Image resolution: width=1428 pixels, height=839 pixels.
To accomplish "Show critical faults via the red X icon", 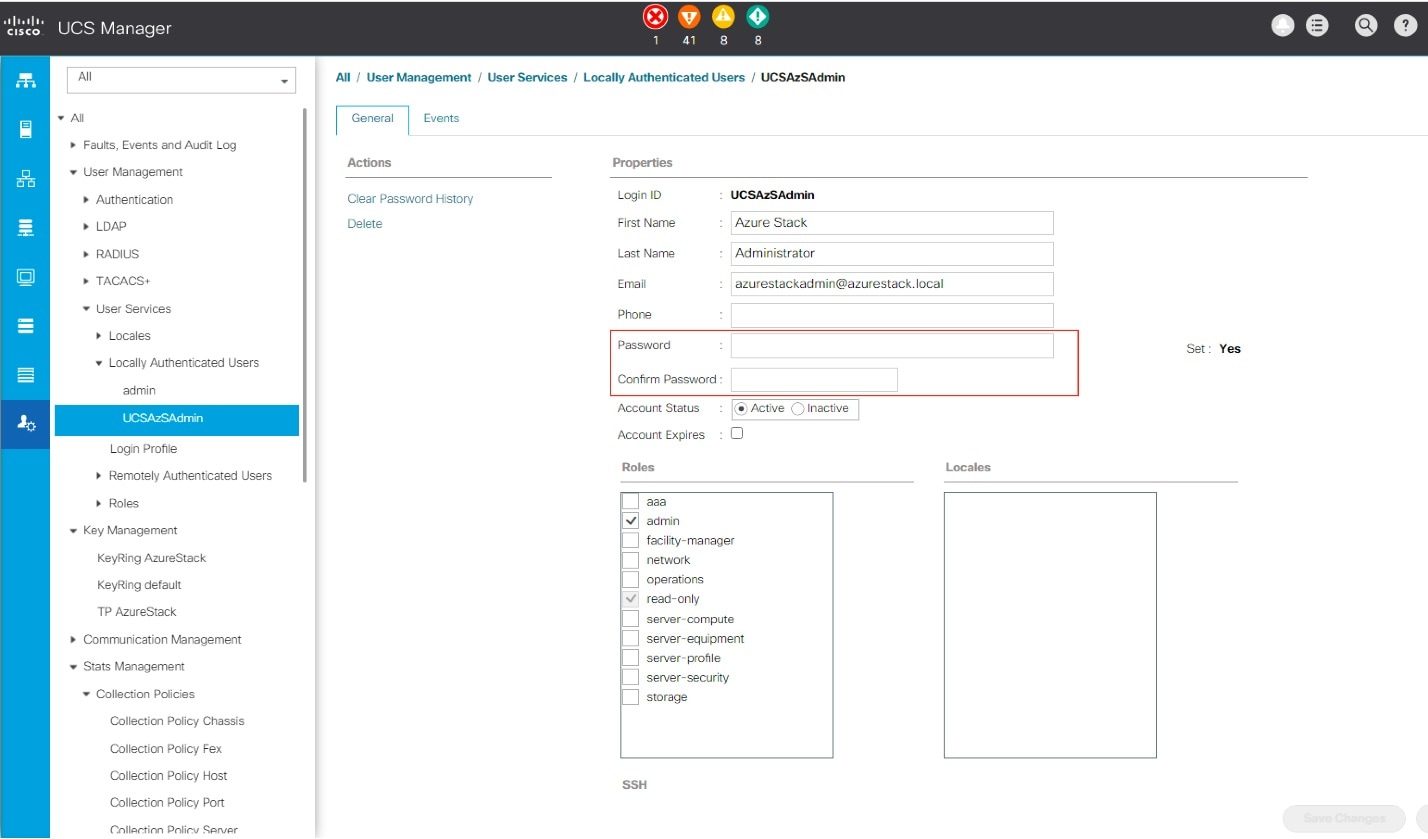I will click(656, 17).
